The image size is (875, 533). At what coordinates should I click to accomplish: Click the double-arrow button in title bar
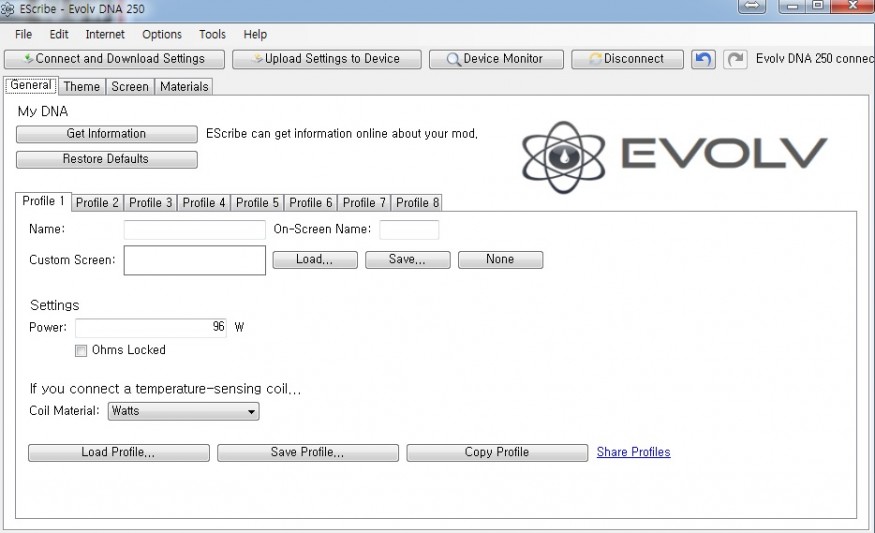752,6
